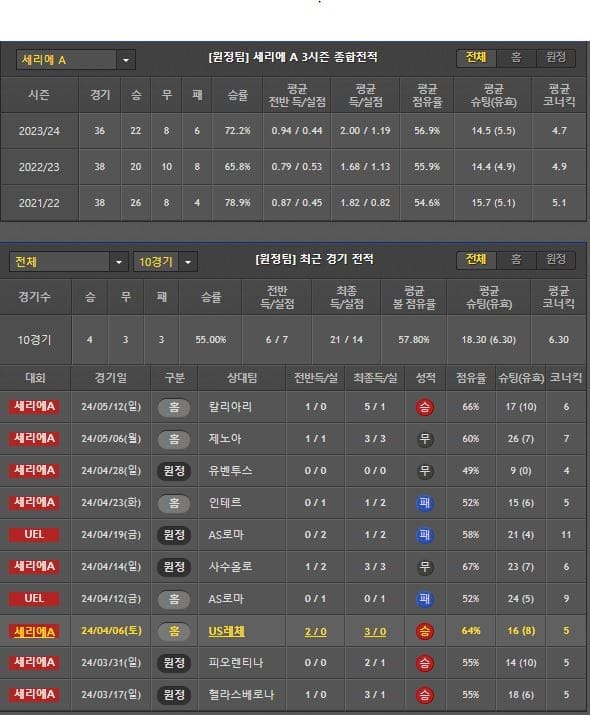Open the US레체 team link
This screenshot has width=590, height=715.
tap(227, 631)
